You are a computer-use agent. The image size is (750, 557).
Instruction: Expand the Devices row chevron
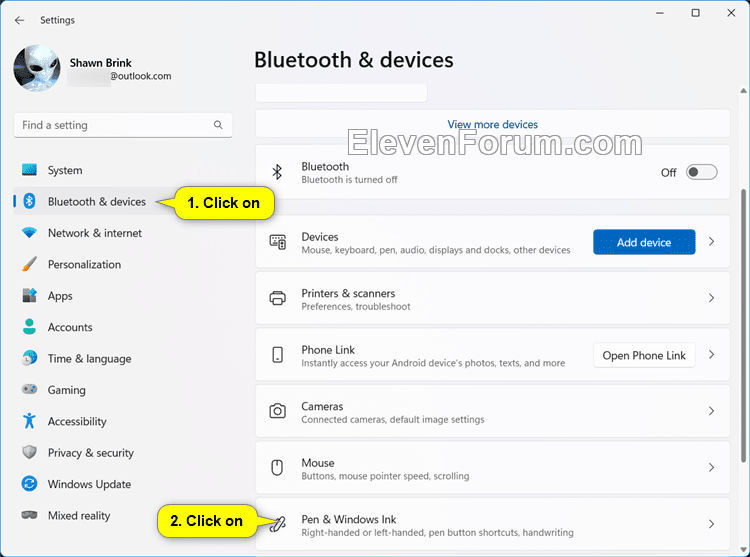[x=711, y=241]
